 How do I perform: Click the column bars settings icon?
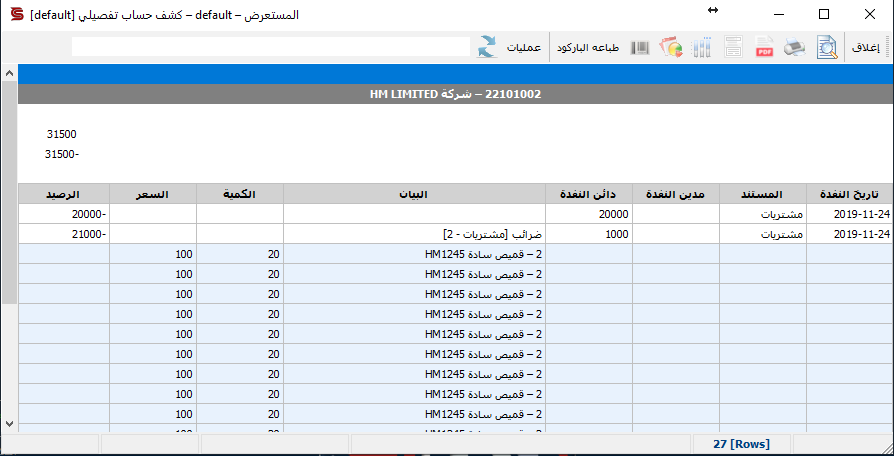[702, 47]
